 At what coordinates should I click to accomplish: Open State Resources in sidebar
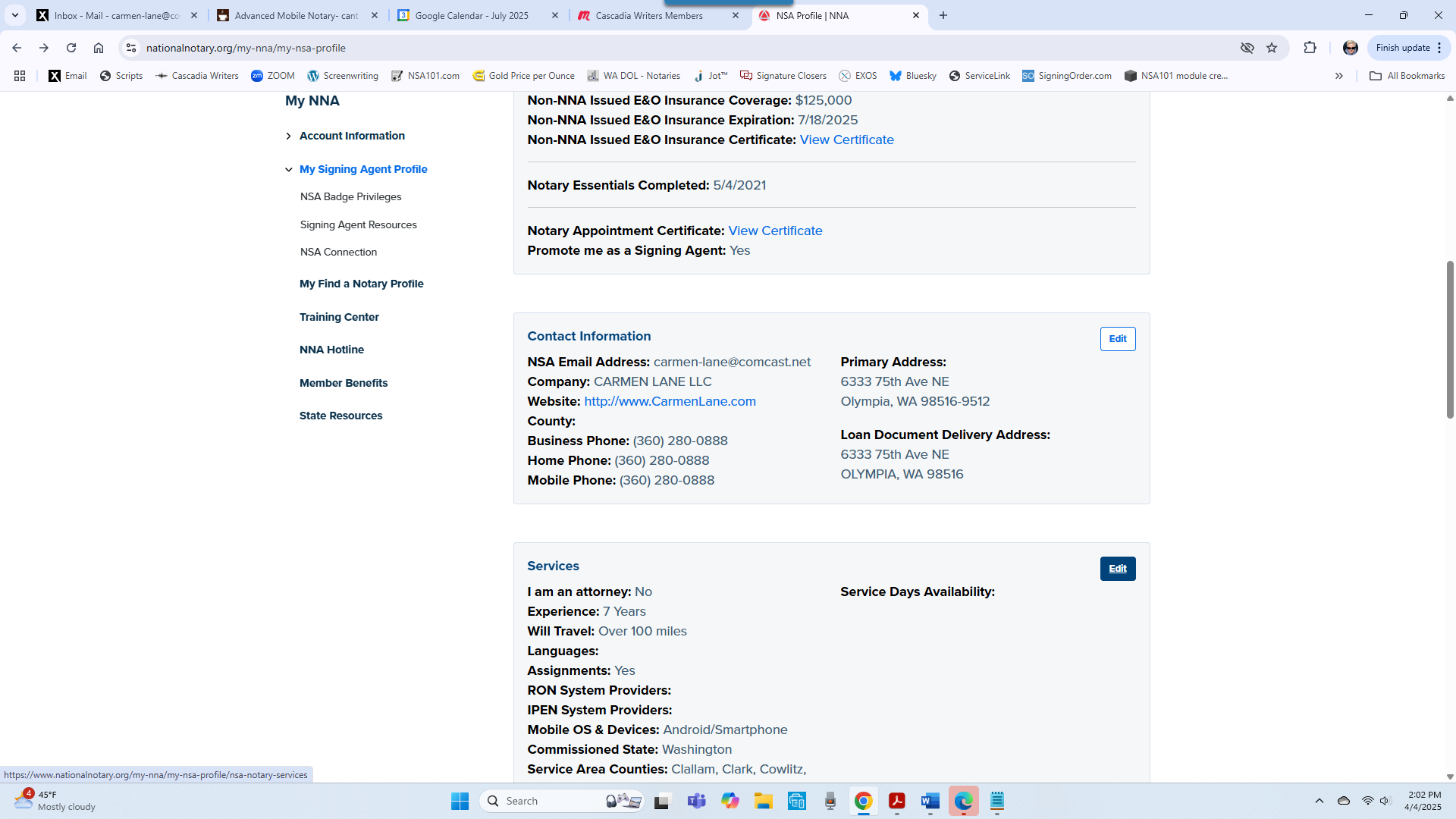[340, 416]
